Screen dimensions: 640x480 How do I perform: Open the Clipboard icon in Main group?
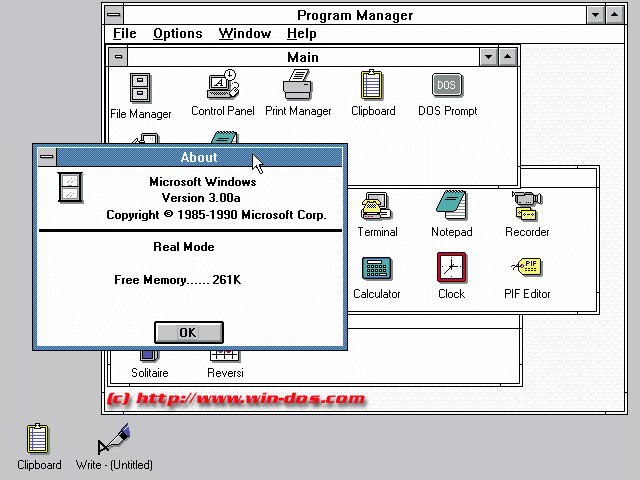[373, 87]
